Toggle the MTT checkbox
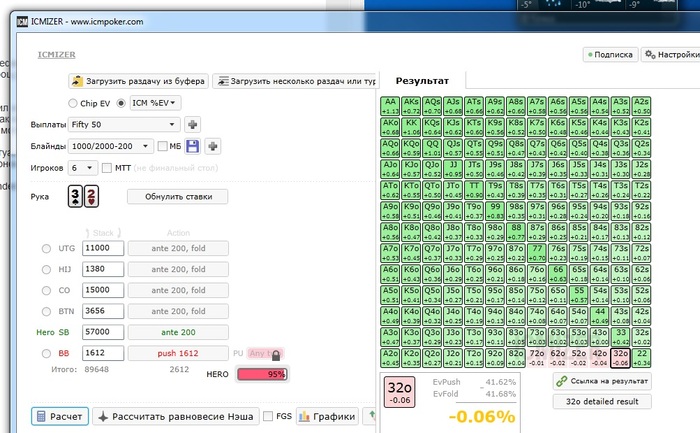Screen dimensions: 700x433 coord(107,168)
